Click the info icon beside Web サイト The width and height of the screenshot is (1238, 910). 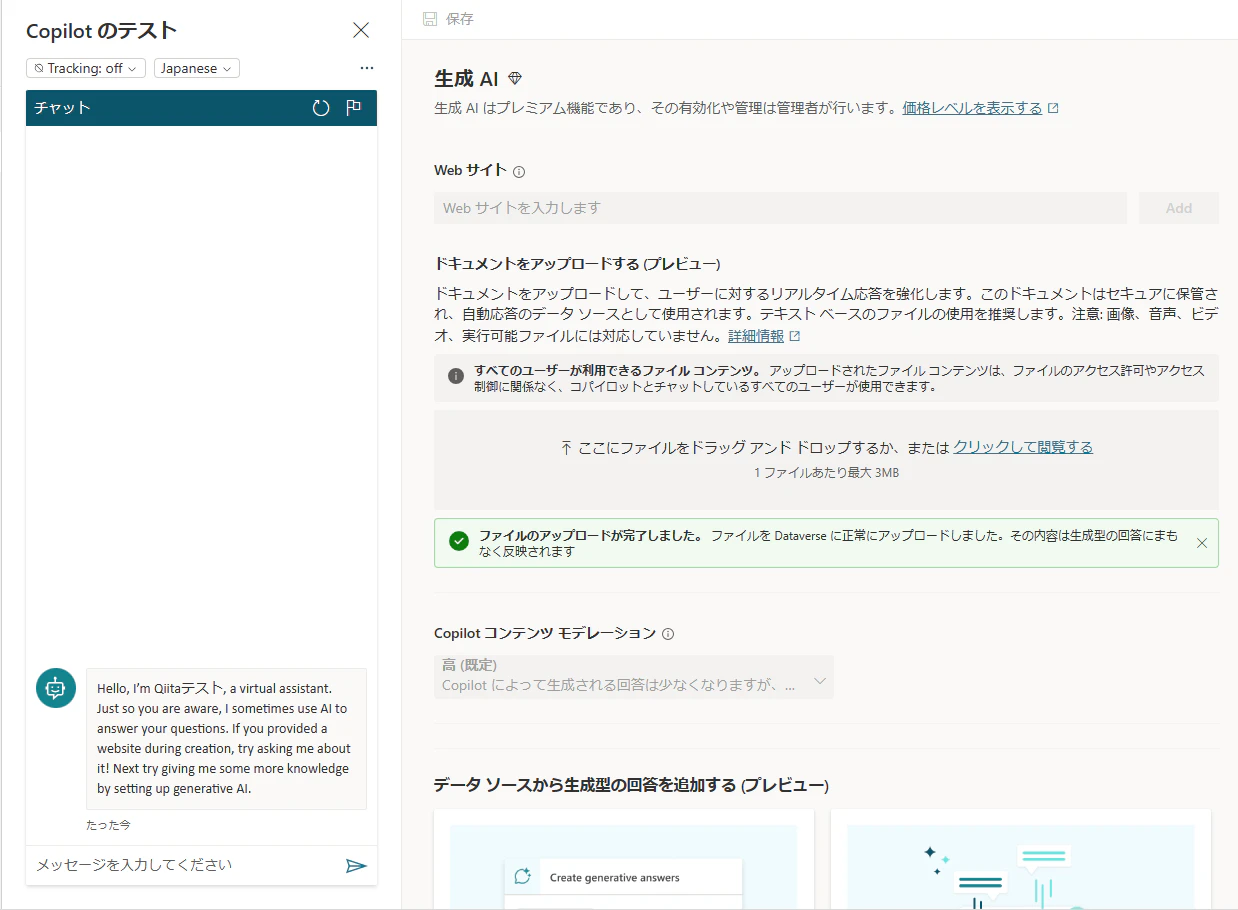click(519, 172)
